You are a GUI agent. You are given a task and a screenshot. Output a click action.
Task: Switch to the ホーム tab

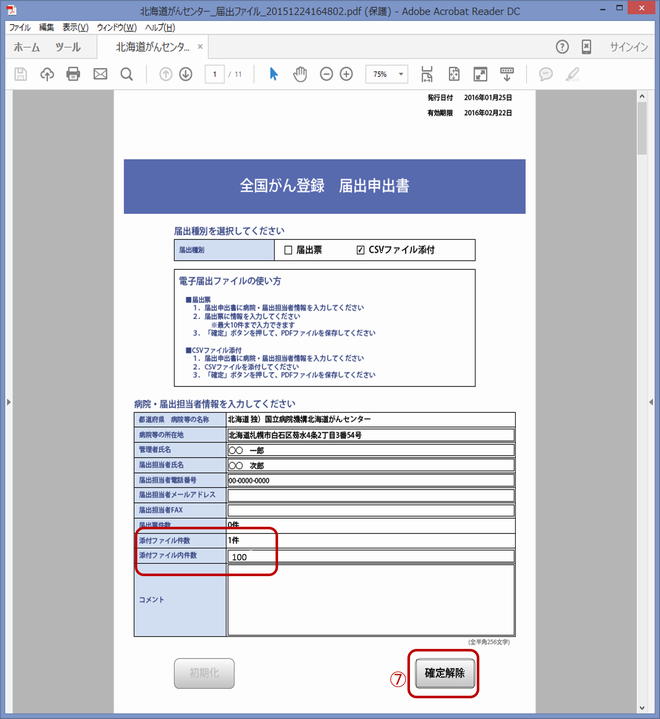pyautogui.click(x=27, y=47)
